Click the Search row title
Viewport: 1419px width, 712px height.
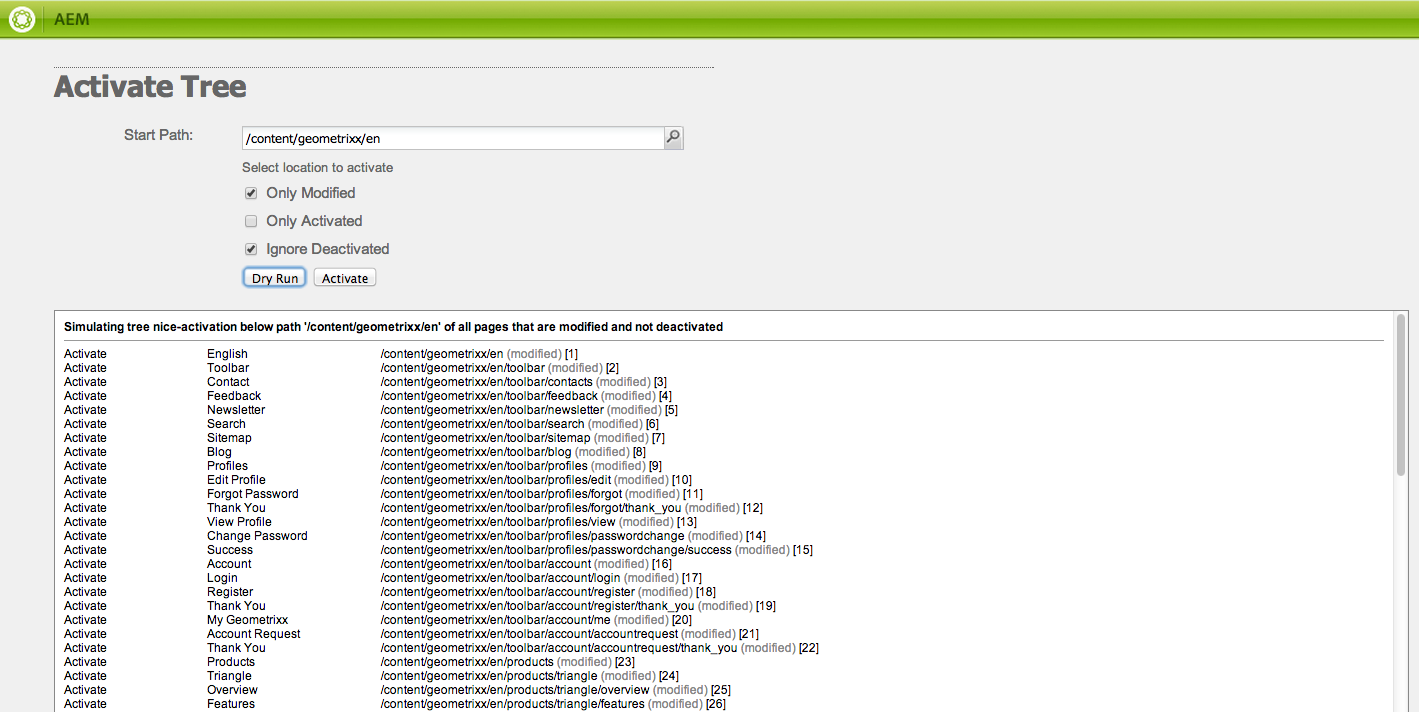[226, 424]
